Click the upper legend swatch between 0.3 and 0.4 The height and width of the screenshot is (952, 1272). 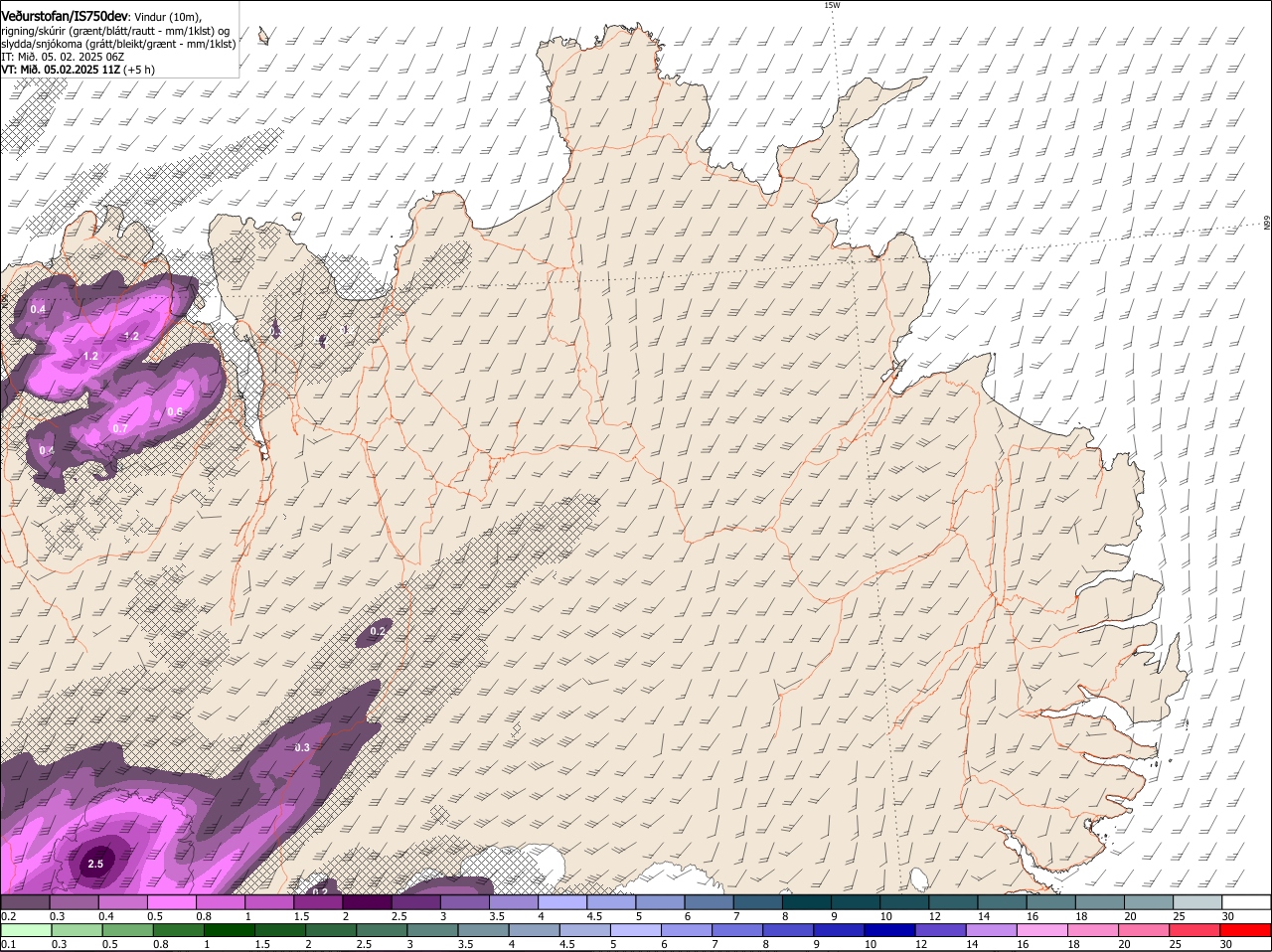click(75, 902)
